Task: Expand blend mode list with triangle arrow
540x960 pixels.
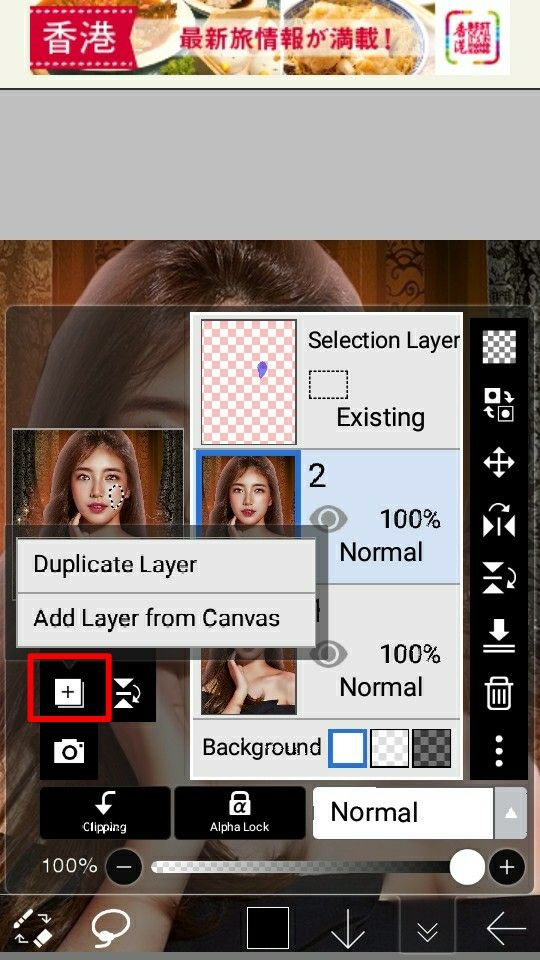Action: click(510, 813)
